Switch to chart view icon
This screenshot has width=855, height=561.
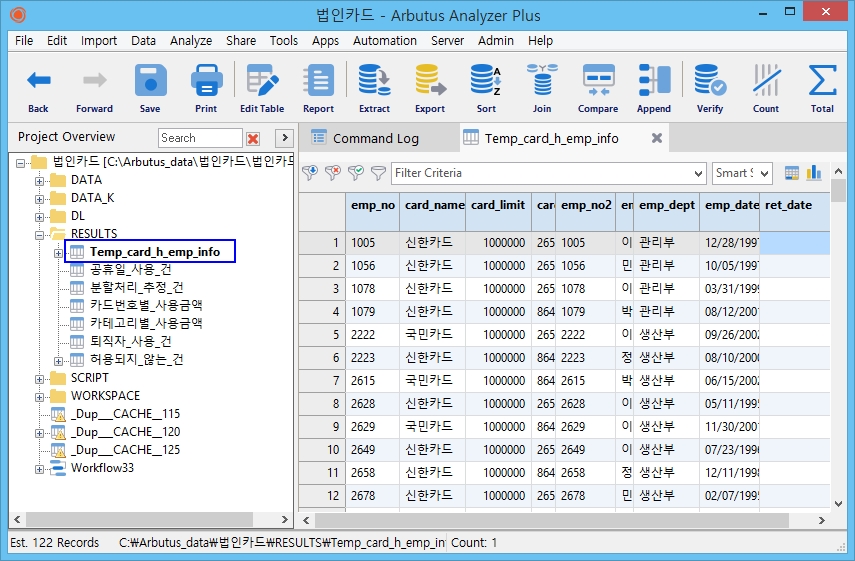(814, 173)
